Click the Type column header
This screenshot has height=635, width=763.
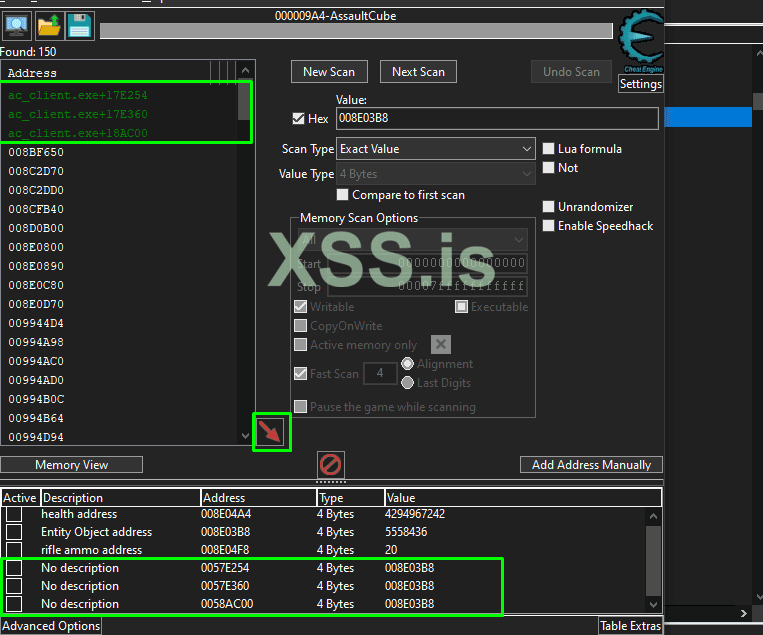(351, 498)
